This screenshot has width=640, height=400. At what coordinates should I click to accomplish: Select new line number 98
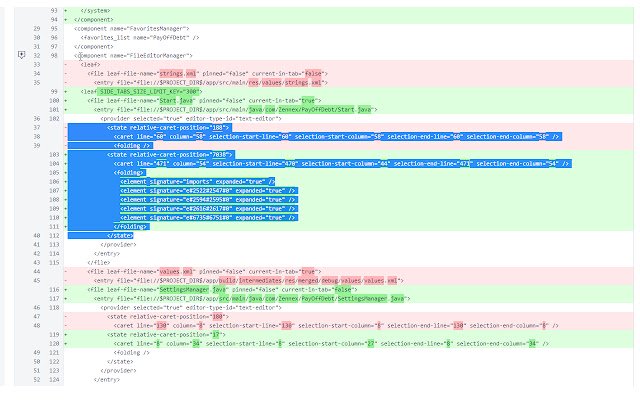tap(54, 56)
